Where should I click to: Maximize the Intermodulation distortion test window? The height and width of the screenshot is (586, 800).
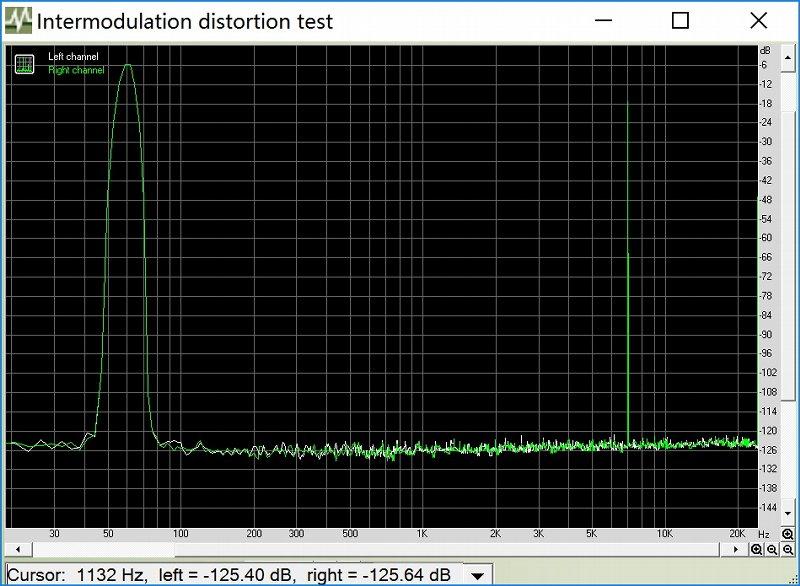tap(680, 20)
